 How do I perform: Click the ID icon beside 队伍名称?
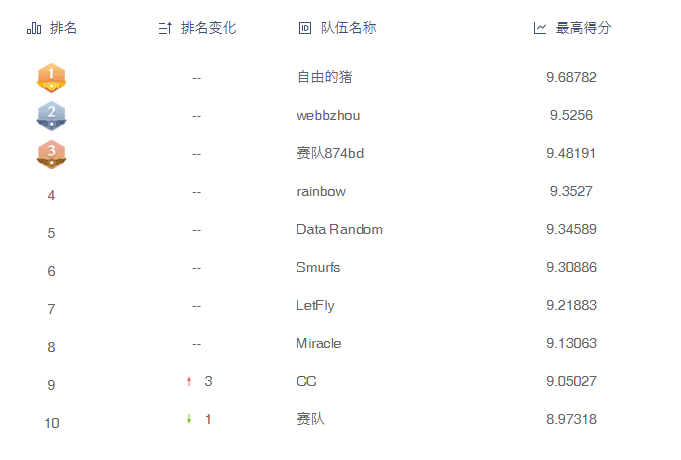click(x=305, y=28)
